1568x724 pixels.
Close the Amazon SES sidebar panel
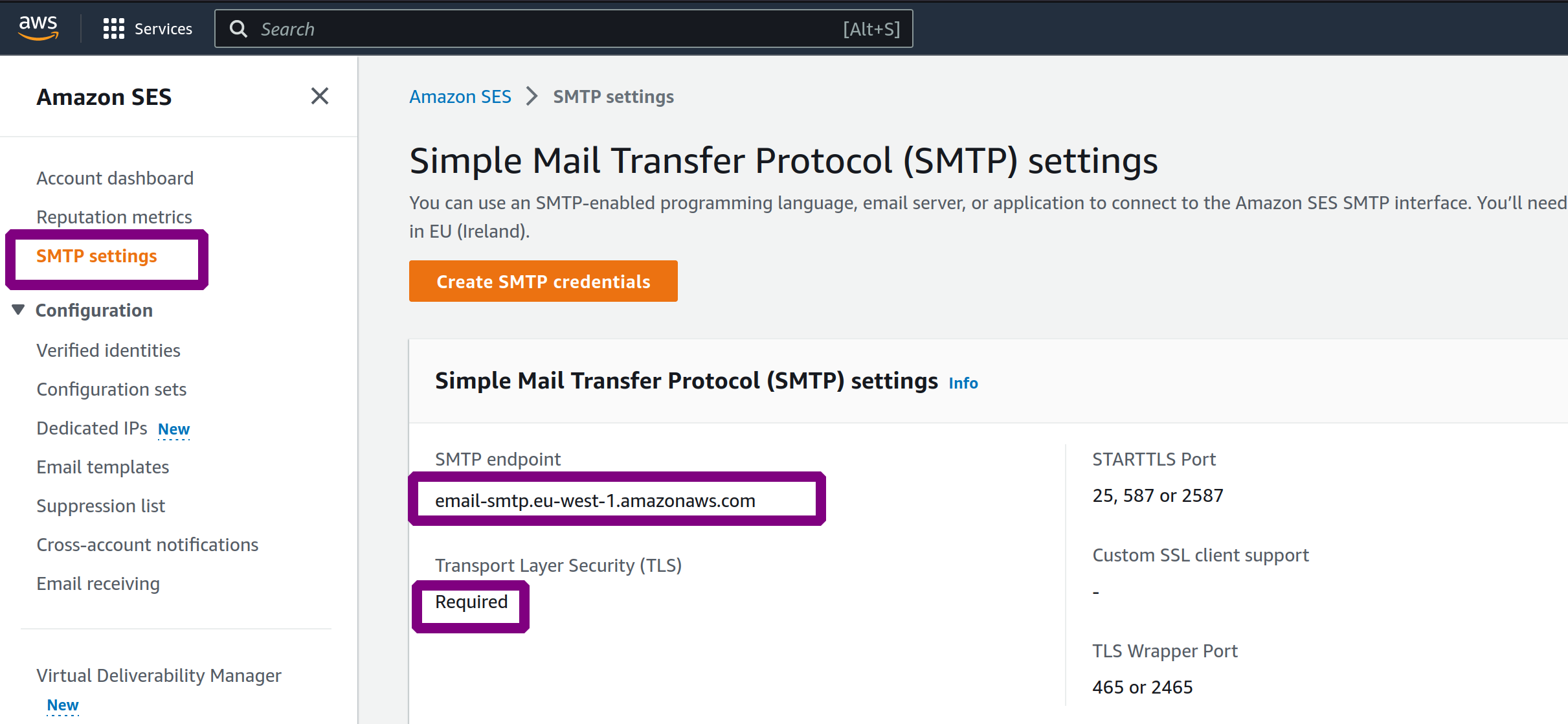(320, 96)
